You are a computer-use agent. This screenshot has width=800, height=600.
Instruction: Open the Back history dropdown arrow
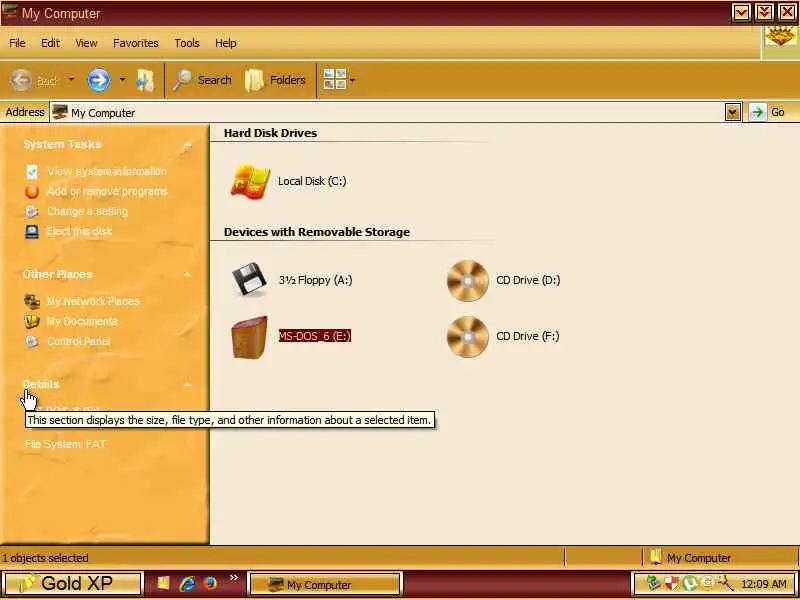click(x=71, y=80)
